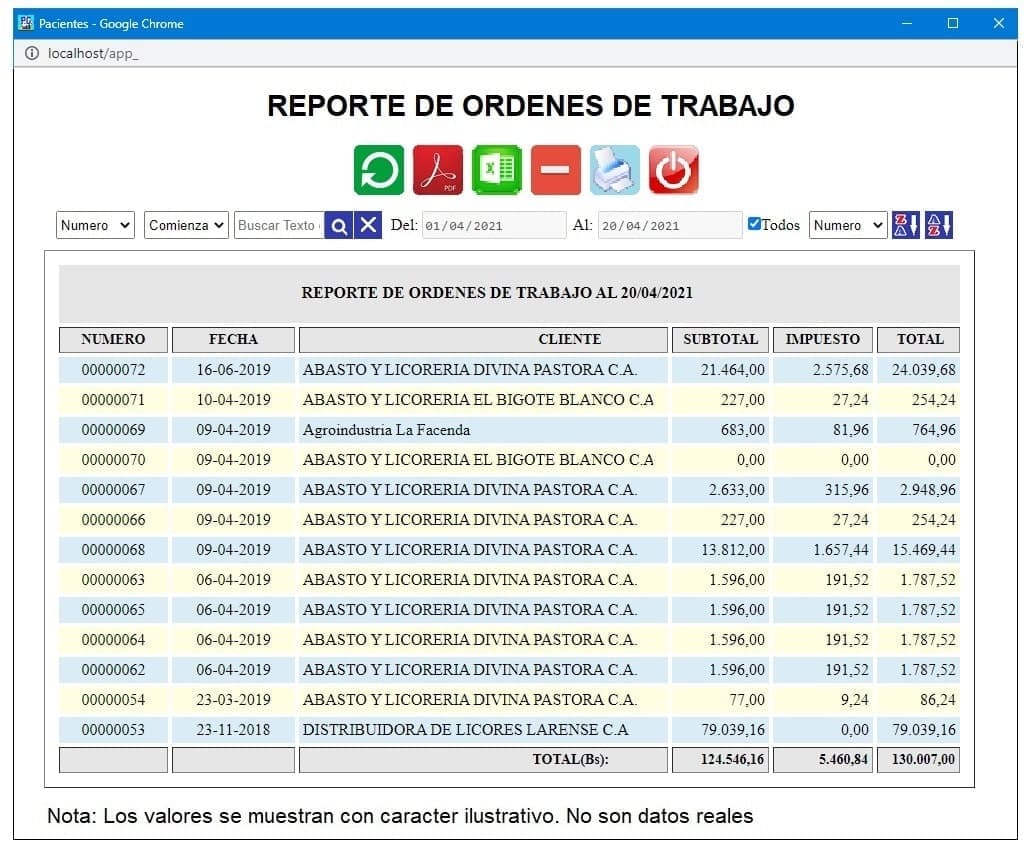Select order number 00000068
Image resolution: width=1024 pixels, height=860 pixels.
[x=113, y=550]
